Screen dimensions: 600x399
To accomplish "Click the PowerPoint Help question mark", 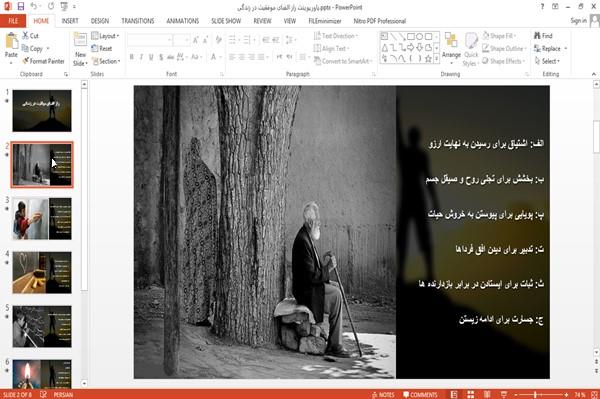I will (542, 7).
